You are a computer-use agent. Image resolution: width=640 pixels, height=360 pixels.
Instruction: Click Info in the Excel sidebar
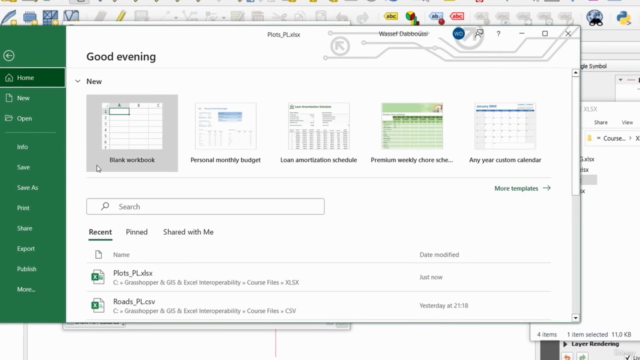coord(22,147)
